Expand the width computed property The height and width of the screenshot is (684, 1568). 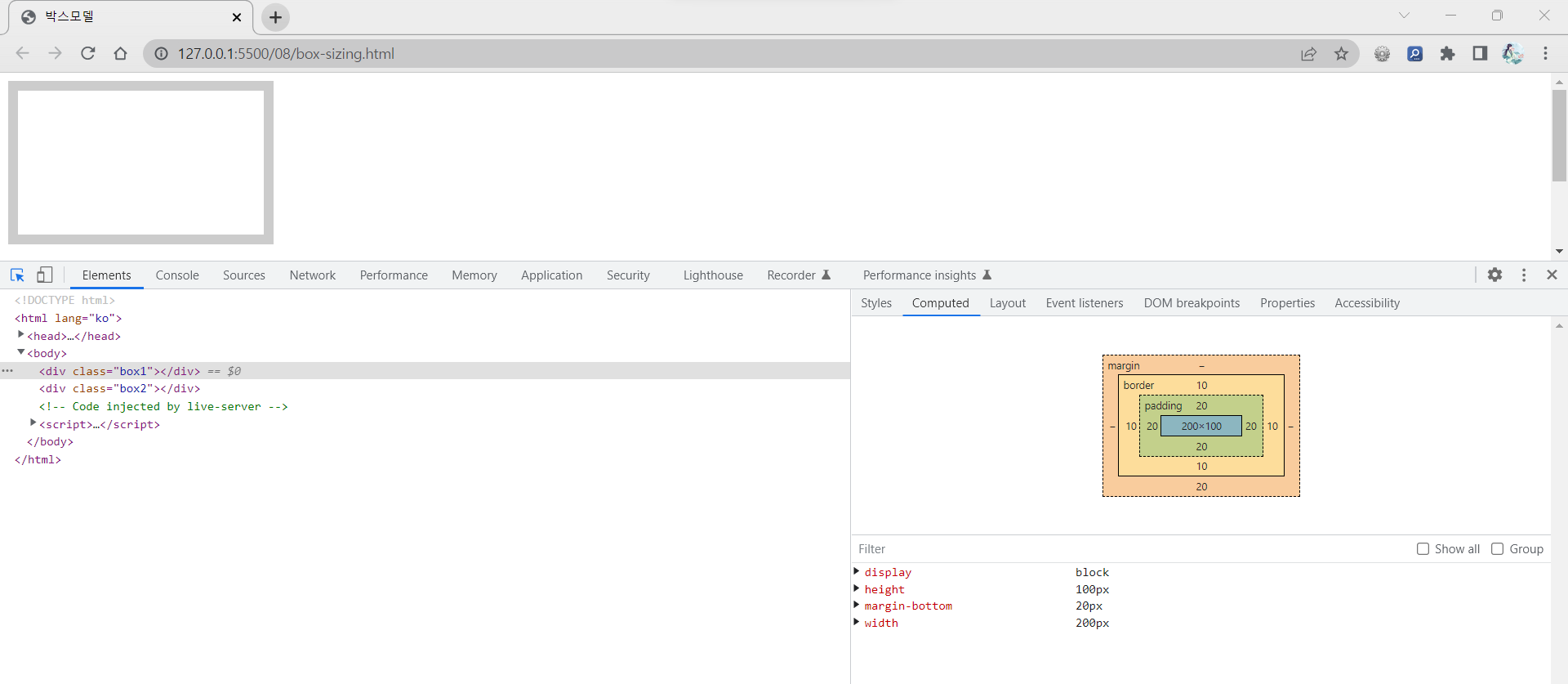click(857, 622)
